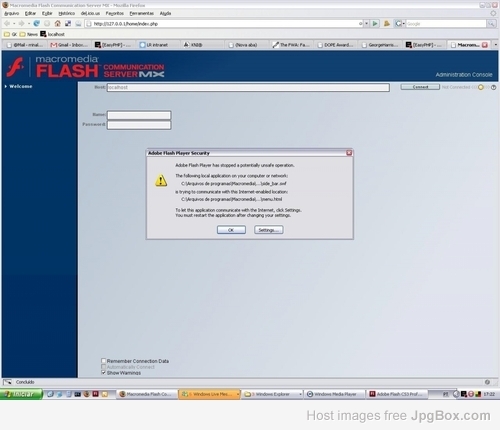Click the browser Back arrow
Image resolution: width=500 pixels, height=430 pixels.
tap(7, 23)
